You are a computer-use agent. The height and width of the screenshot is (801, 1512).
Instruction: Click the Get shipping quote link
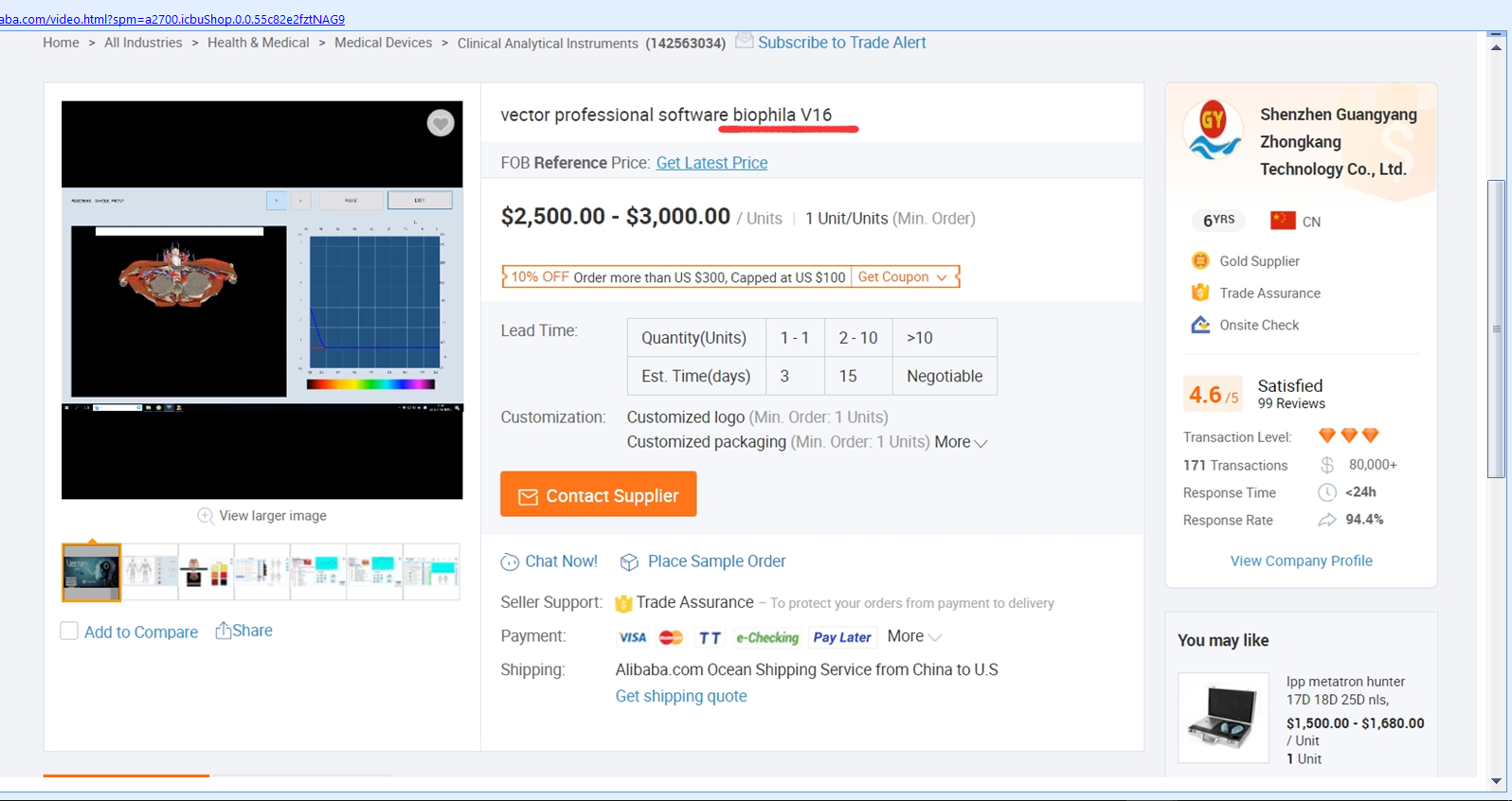pyautogui.click(x=681, y=696)
